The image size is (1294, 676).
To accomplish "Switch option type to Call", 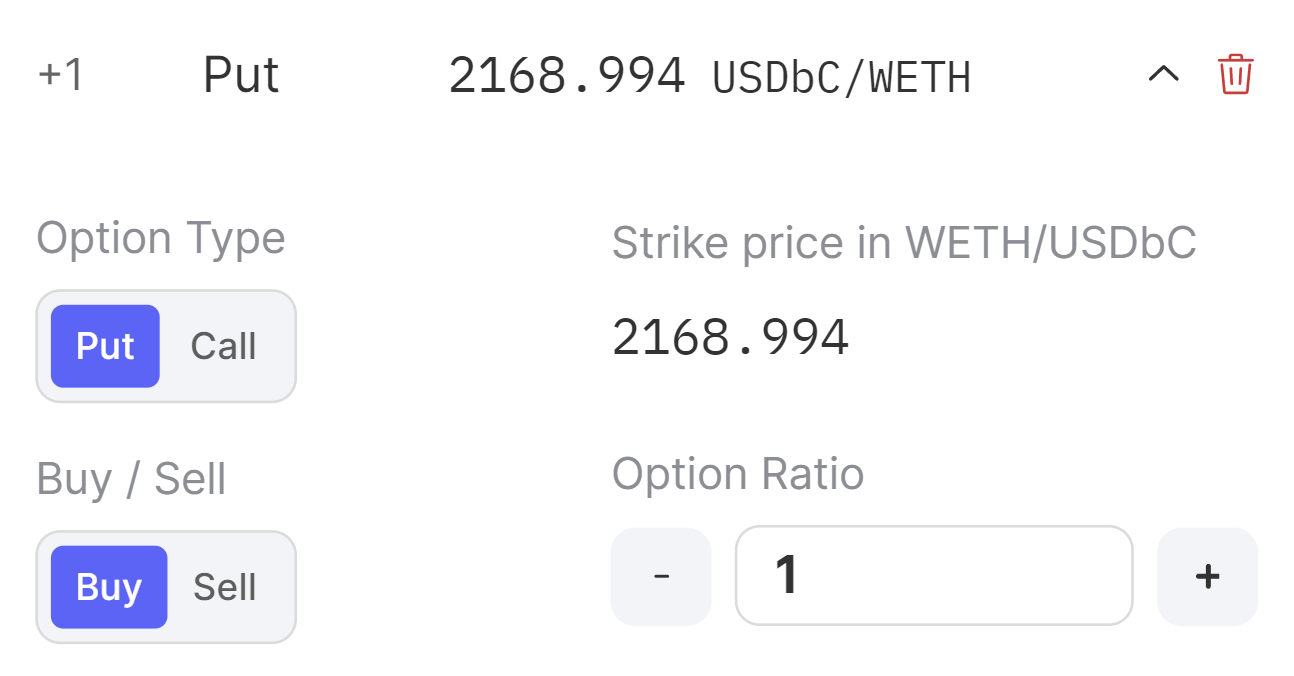I will (223, 346).
